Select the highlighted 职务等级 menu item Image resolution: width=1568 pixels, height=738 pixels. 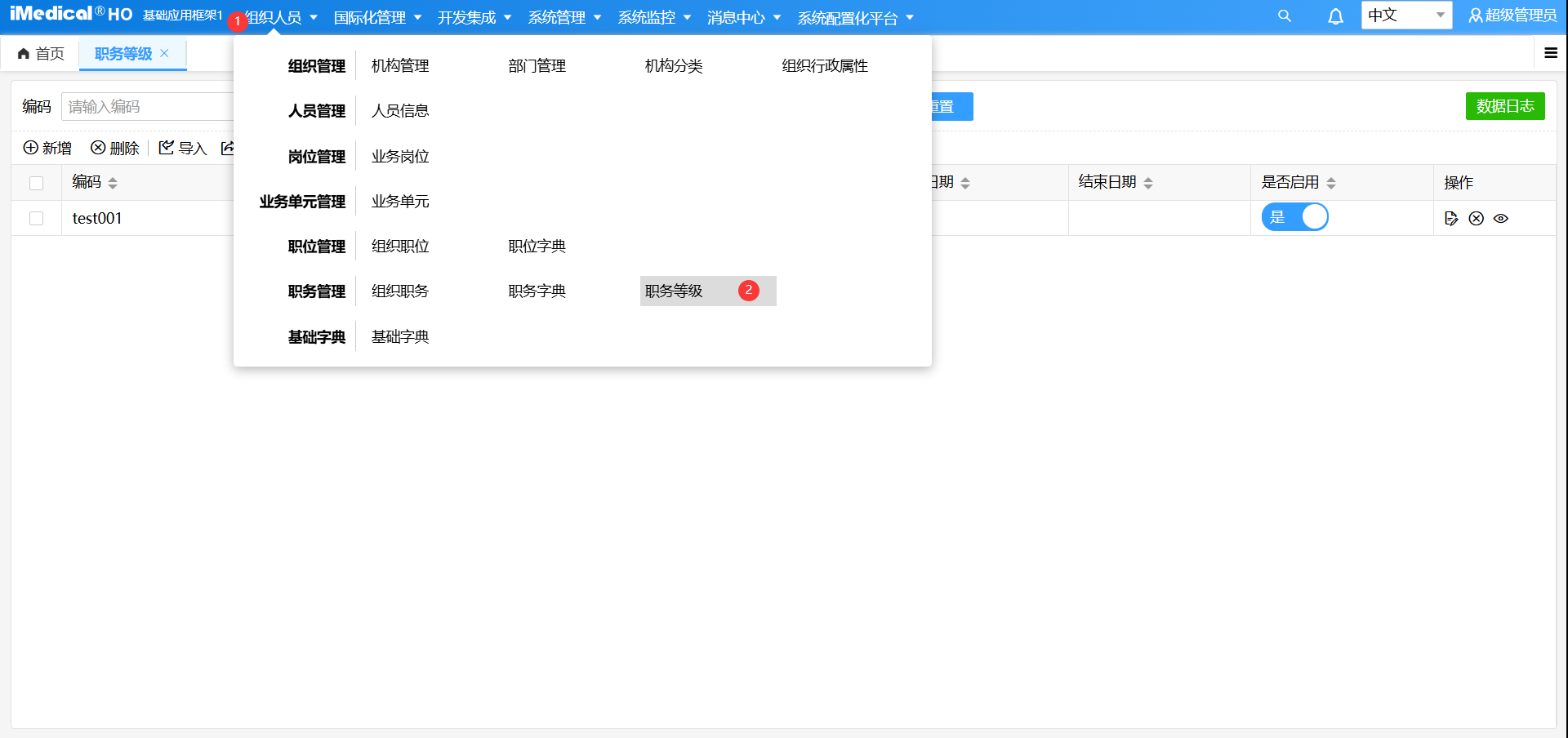(708, 291)
